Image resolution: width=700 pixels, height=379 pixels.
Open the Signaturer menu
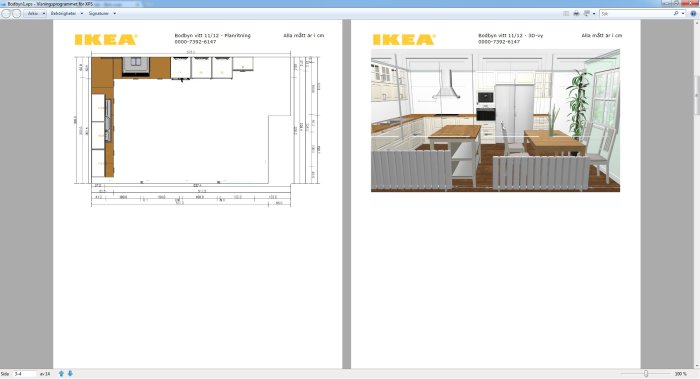[98, 13]
